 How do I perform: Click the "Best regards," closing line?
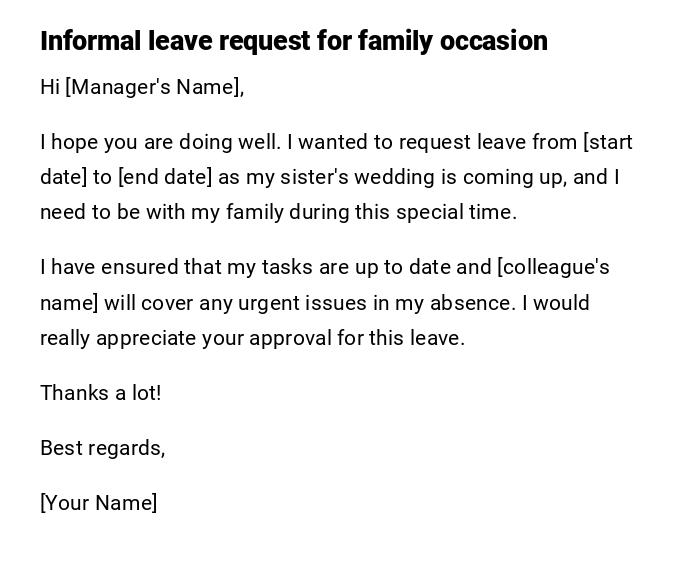pyautogui.click(x=102, y=448)
